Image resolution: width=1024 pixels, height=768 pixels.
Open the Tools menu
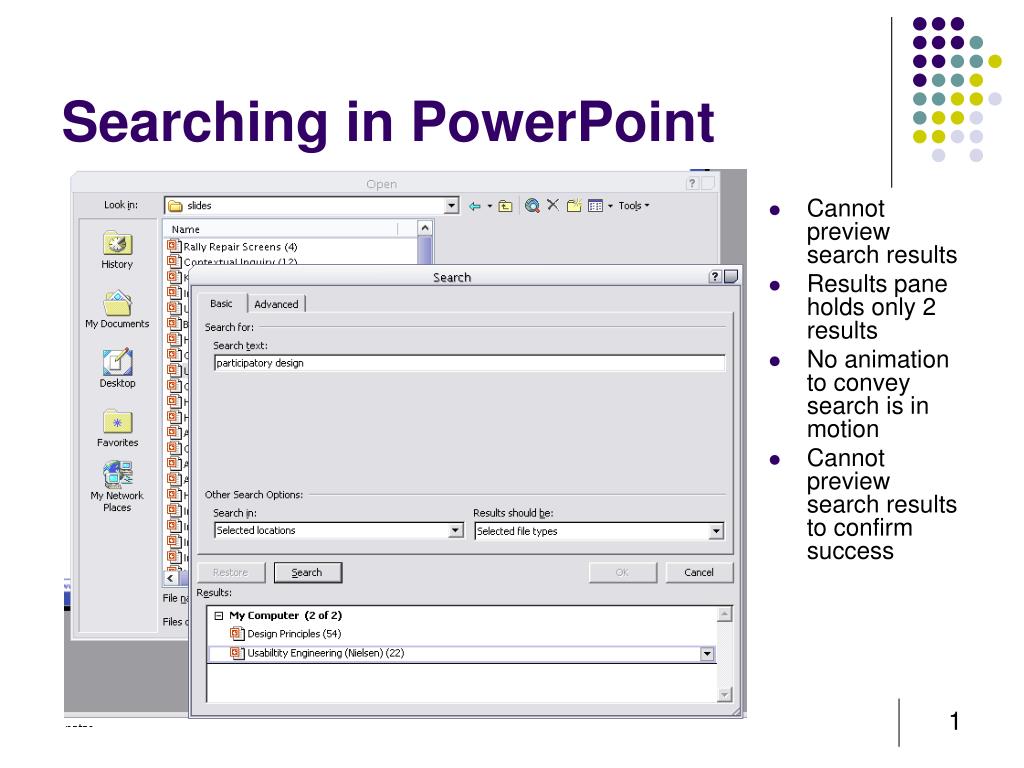pos(633,206)
